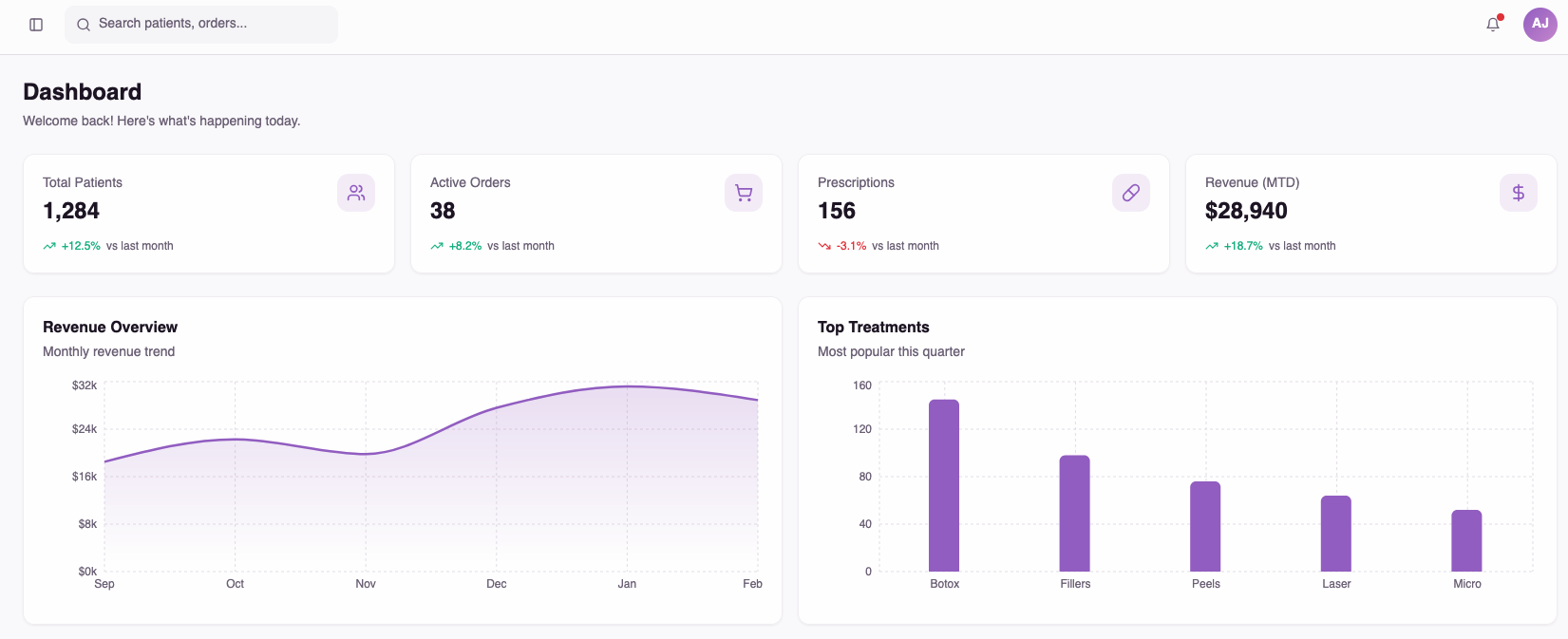Screen dimensions: 1568x639
Task: Select the Botox bar in chart
Action: [944, 485]
